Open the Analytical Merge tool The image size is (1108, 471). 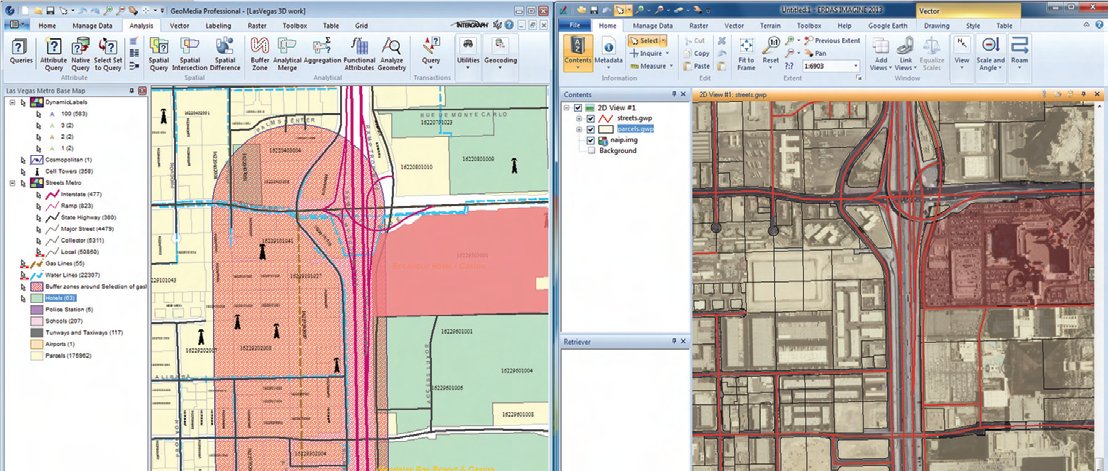[x=287, y=55]
